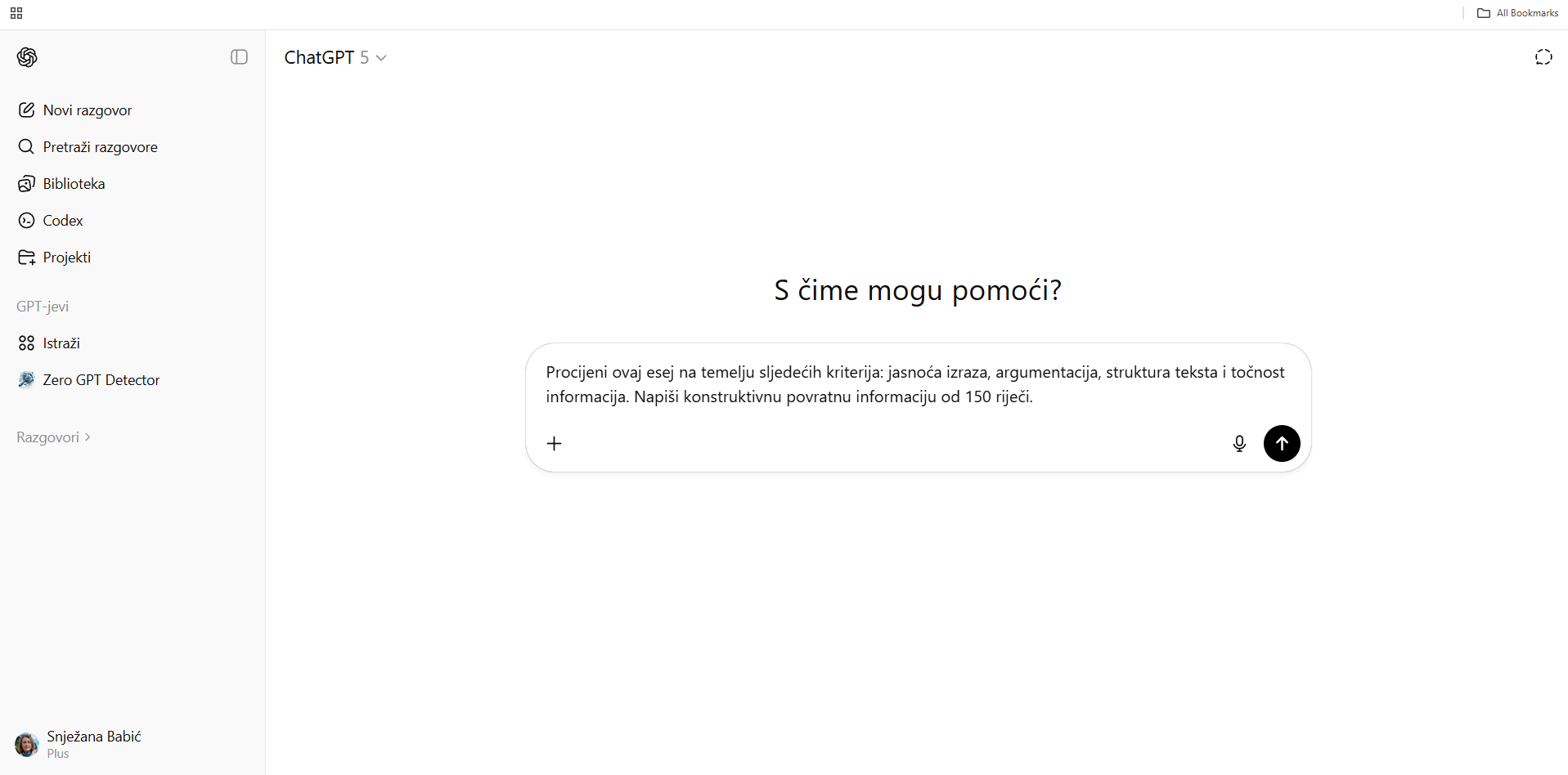This screenshot has height=775, width=1568.
Task: Click the Zero GPT Detector avatar icon
Action: 26,380
